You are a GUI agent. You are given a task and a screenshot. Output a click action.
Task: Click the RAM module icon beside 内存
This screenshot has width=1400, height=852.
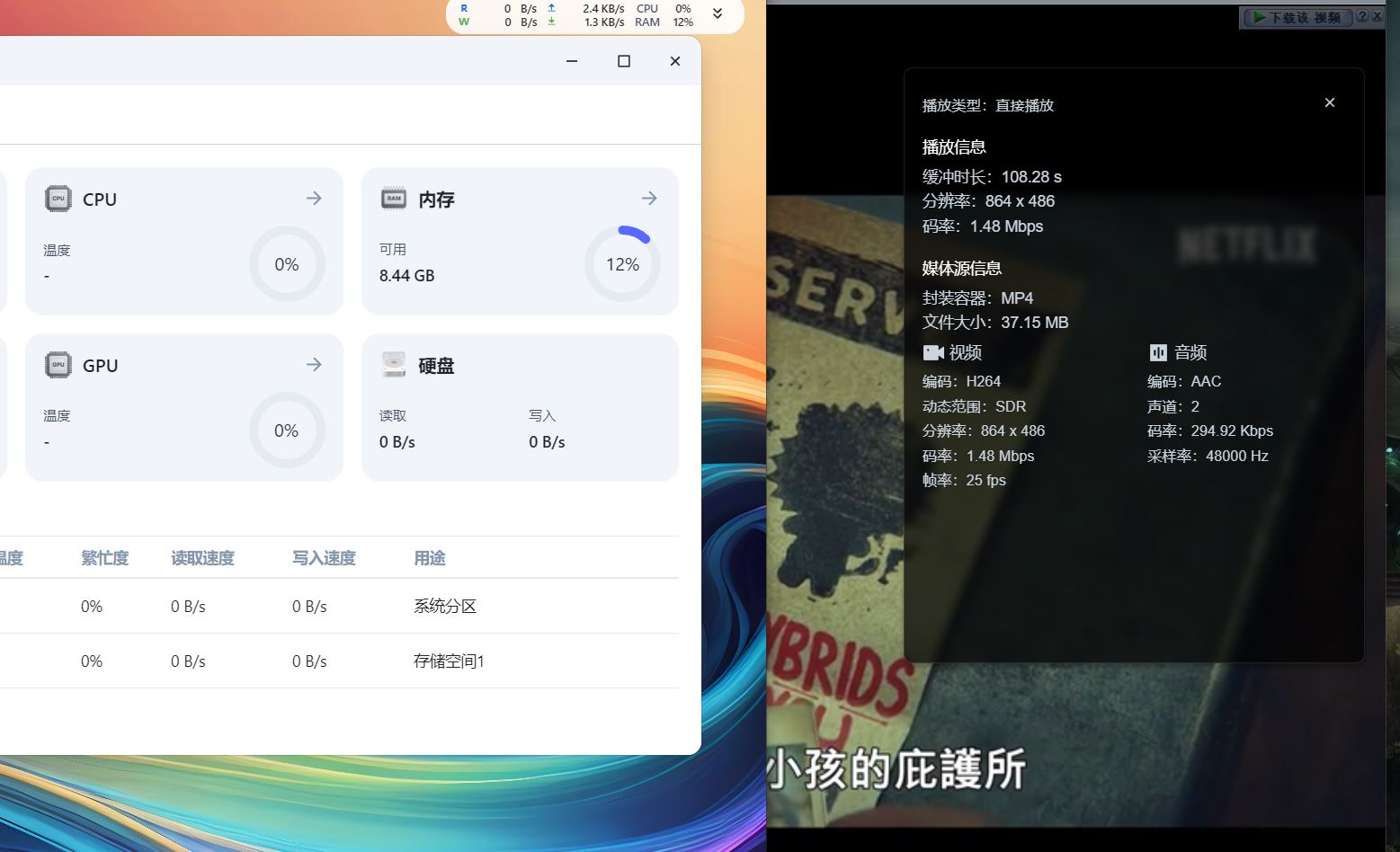click(x=394, y=199)
